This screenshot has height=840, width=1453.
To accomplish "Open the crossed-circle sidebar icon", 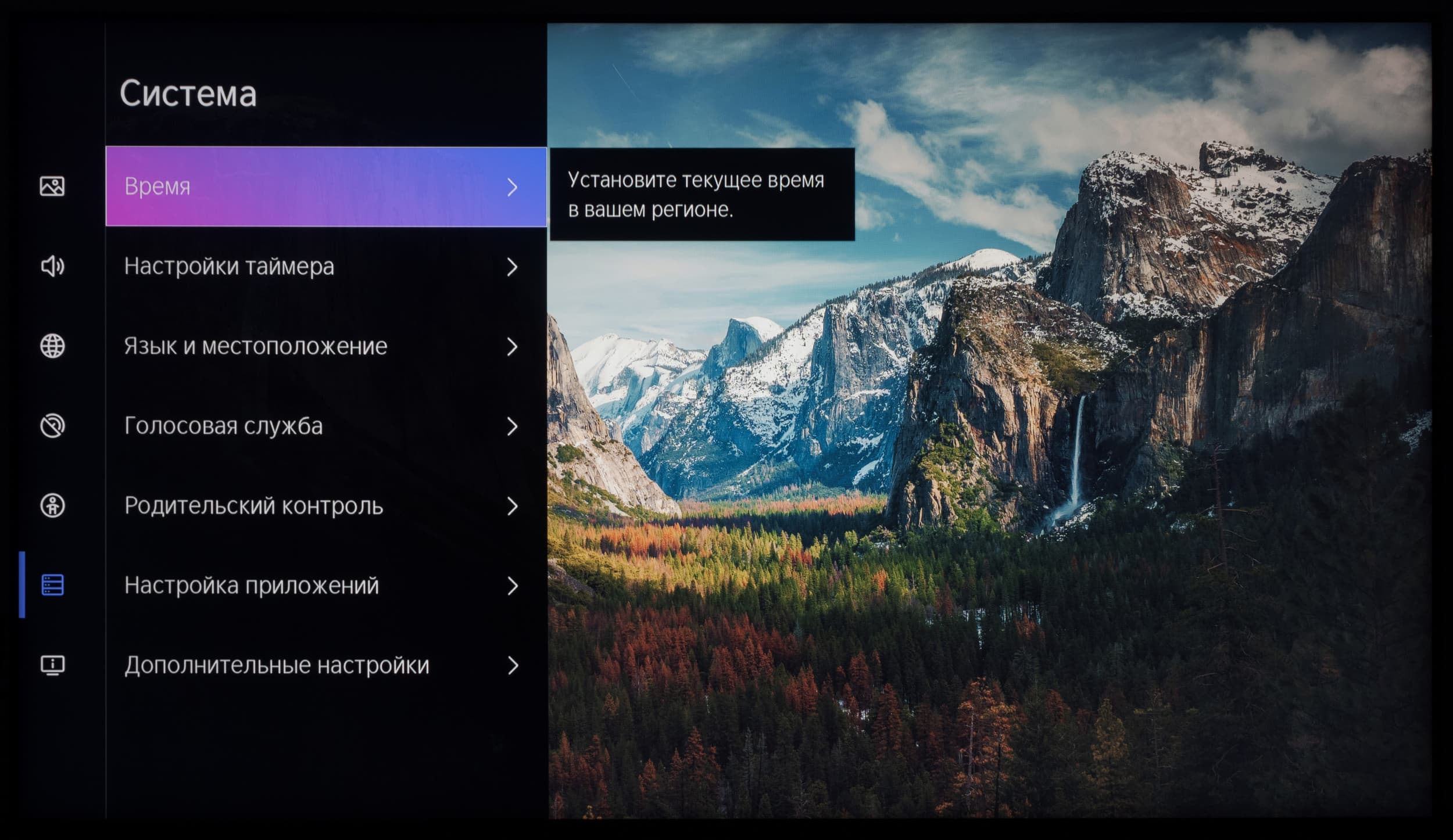I will click(52, 426).
